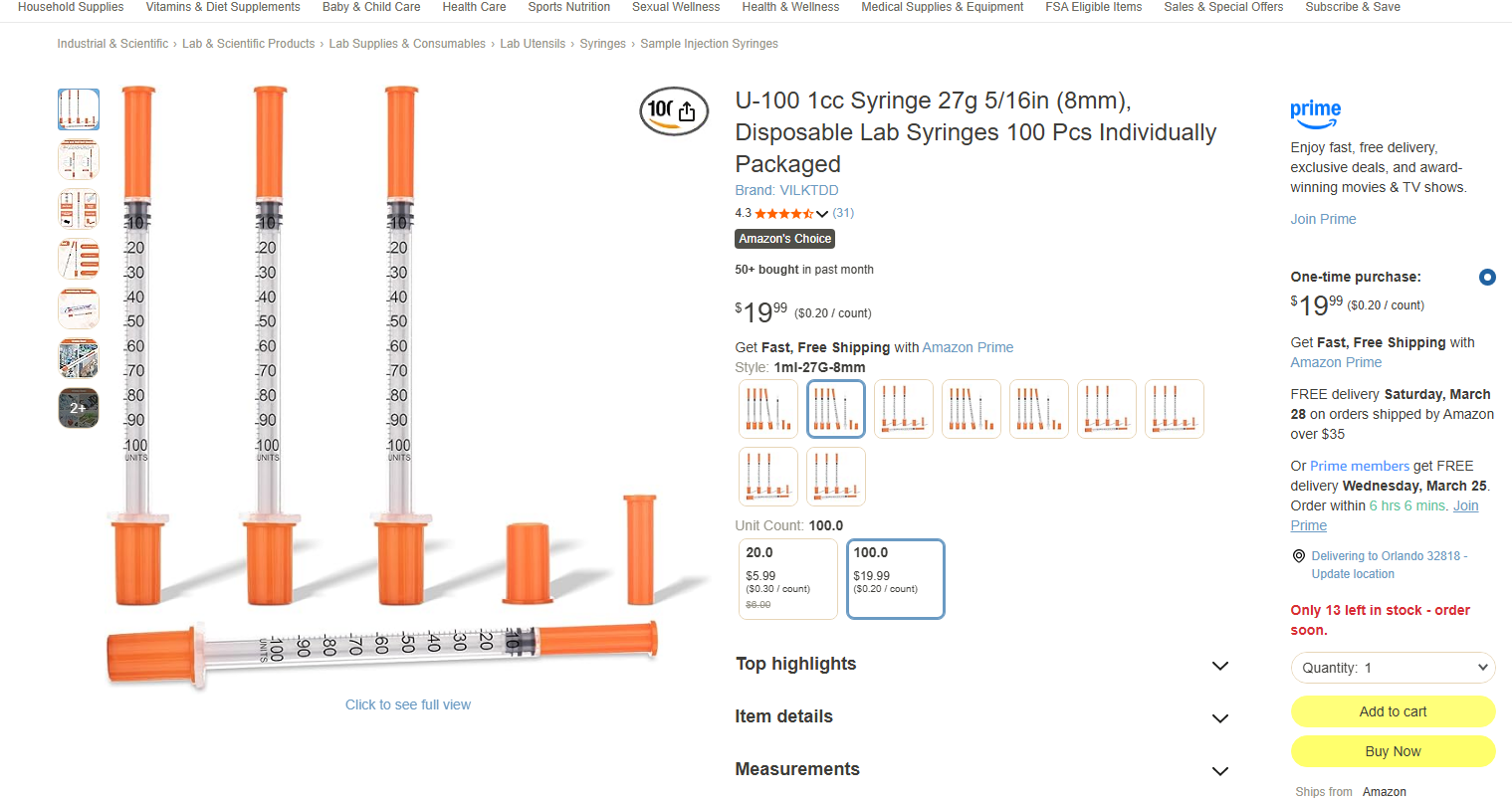Pick the first style swatch in the second row
The height and width of the screenshot is (803, 1512).
pyautogui.click(x=767, y=477)
